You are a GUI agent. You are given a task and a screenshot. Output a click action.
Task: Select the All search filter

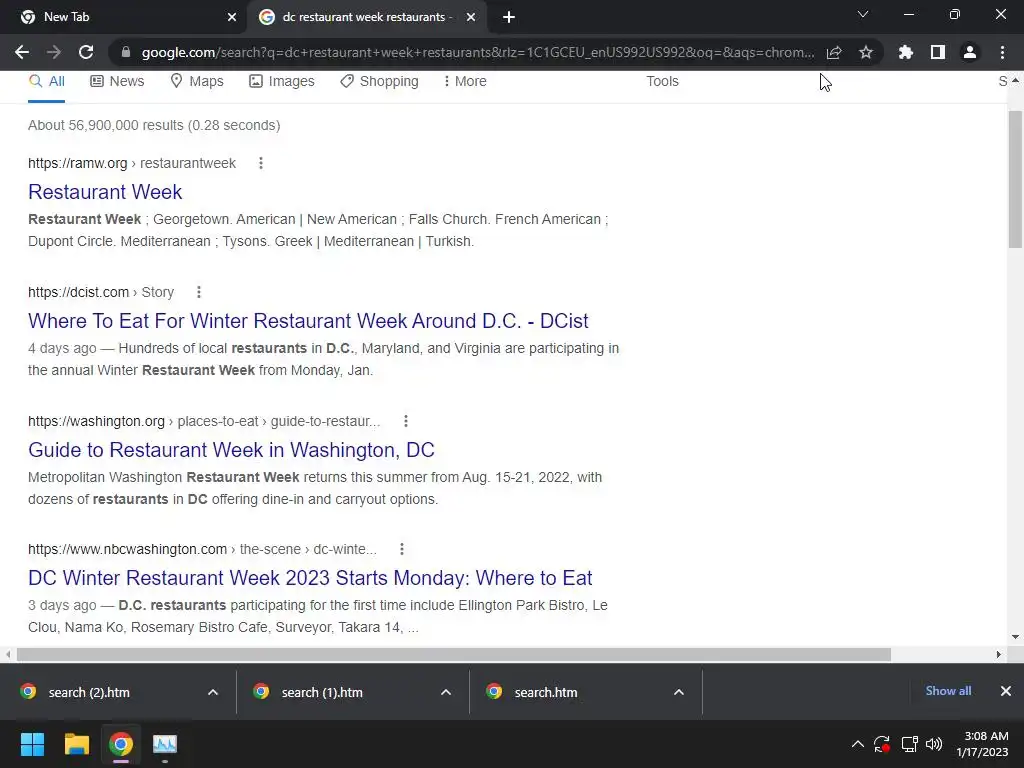click(x=46, y=81)
